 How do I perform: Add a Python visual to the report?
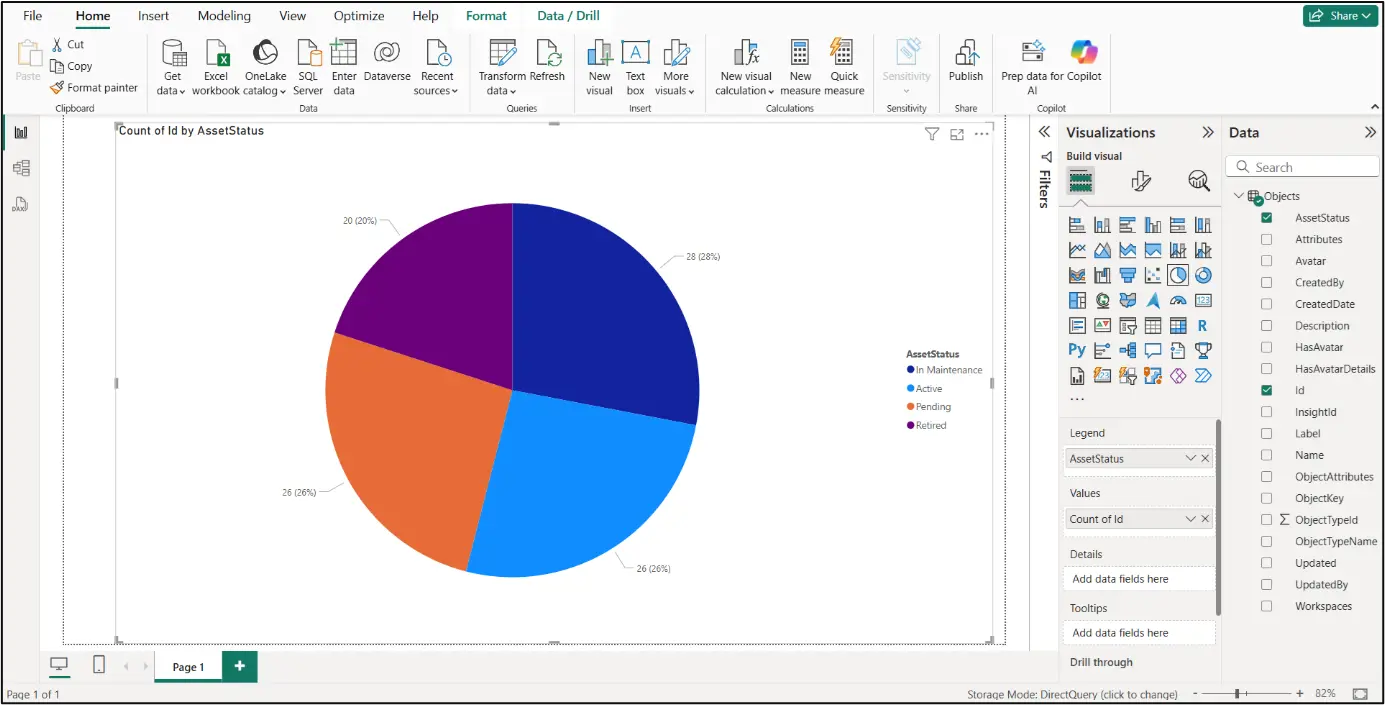(1077, 349)
